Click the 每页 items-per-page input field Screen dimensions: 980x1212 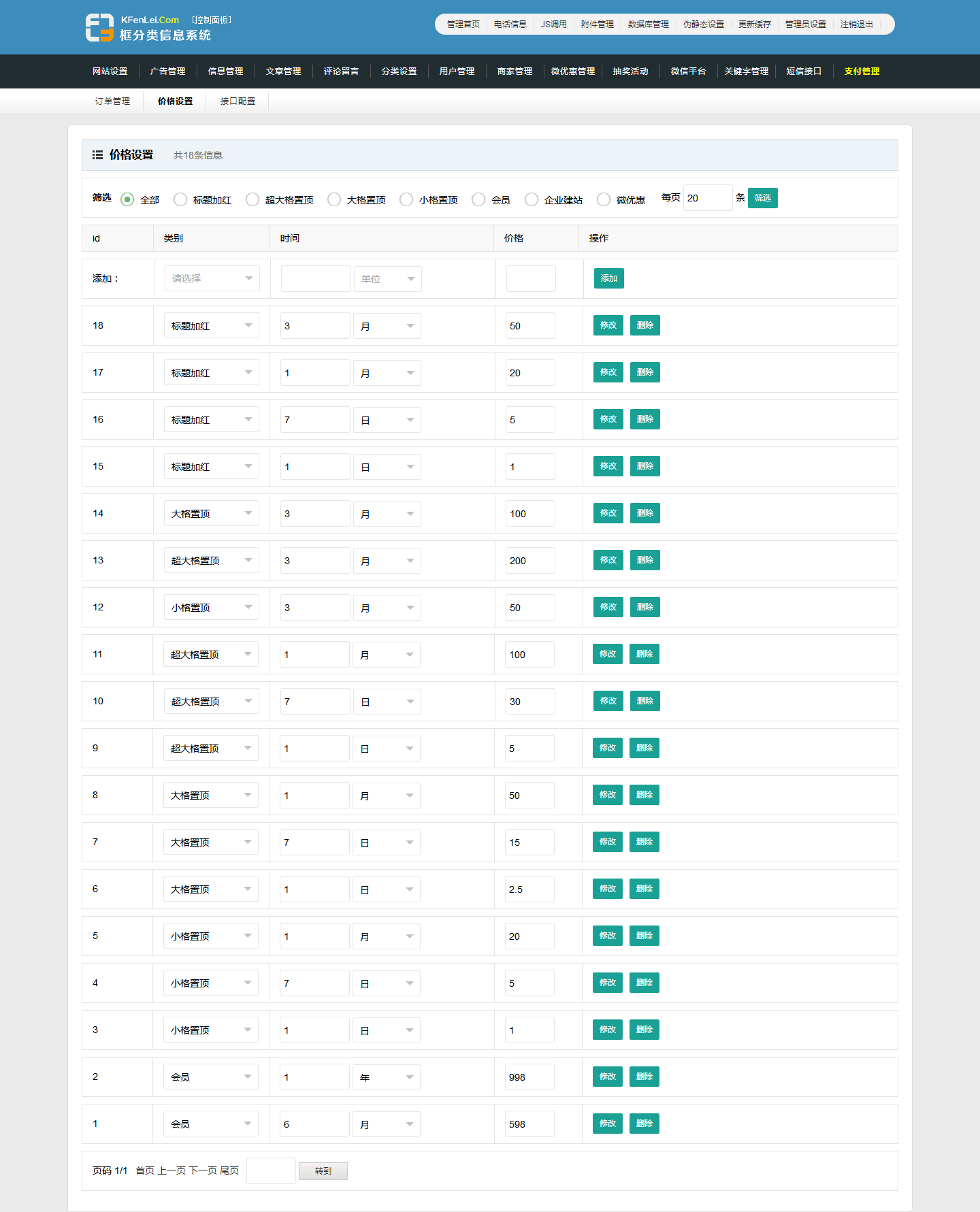[x=707, y=198]
